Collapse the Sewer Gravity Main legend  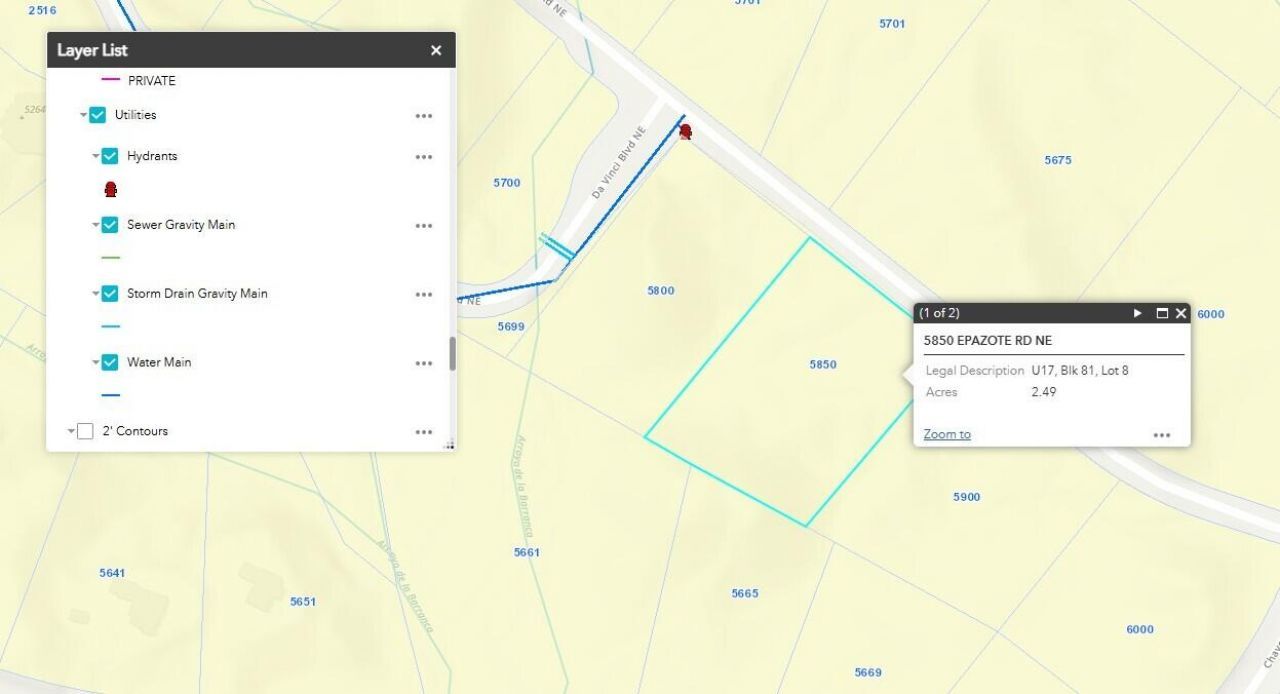(x=96, y=226)
